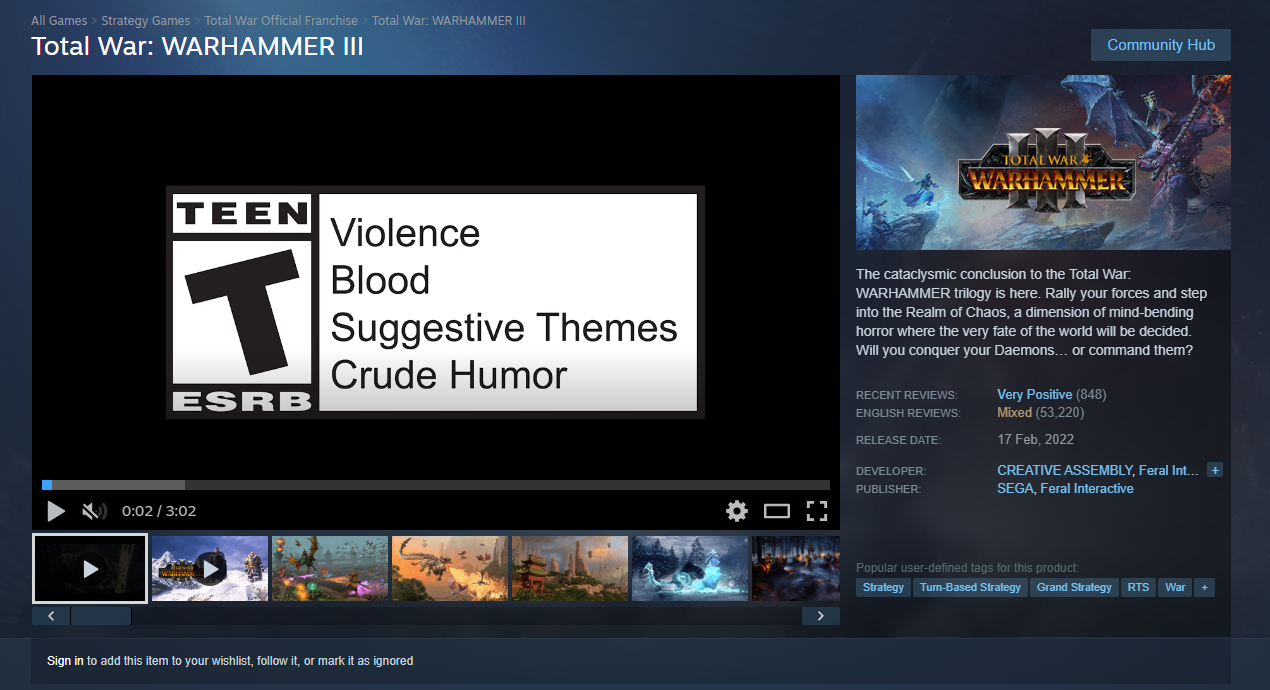Open Very Positive recent reviews
Screen dimensions: 1270x690
(1035, 394)
